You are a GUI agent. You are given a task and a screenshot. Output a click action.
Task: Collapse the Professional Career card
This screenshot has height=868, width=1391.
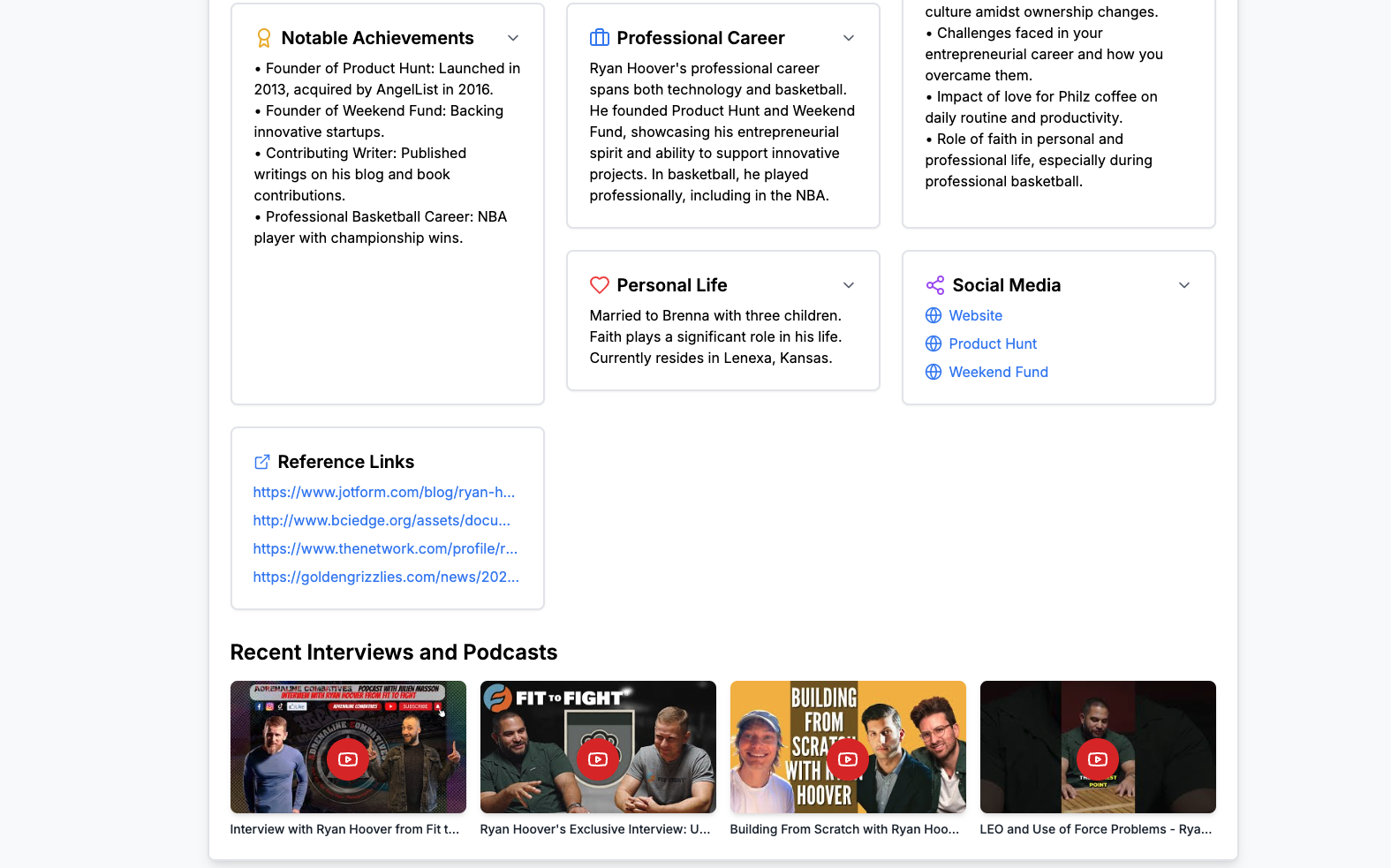tap(849, 38)
